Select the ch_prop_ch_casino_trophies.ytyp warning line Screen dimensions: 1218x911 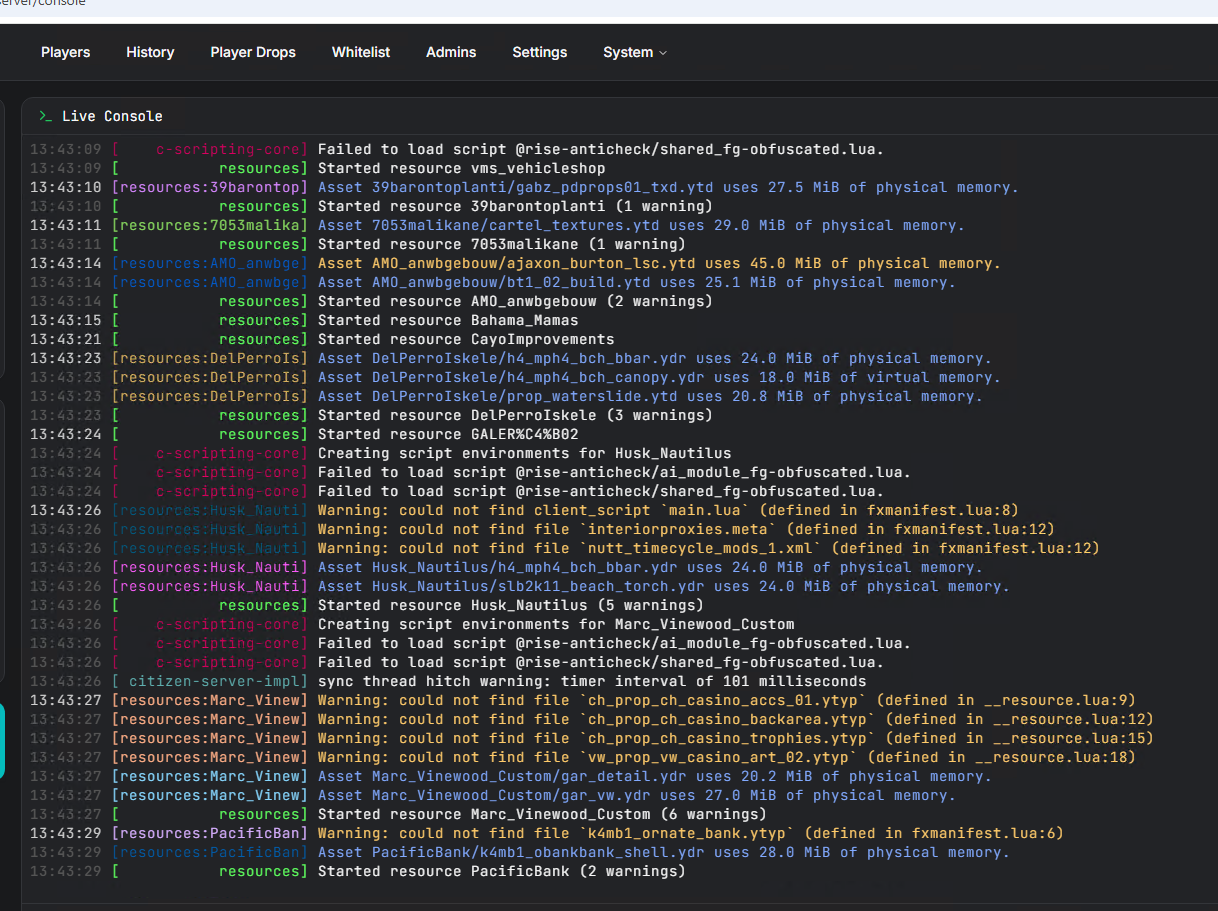pos(736,738)
